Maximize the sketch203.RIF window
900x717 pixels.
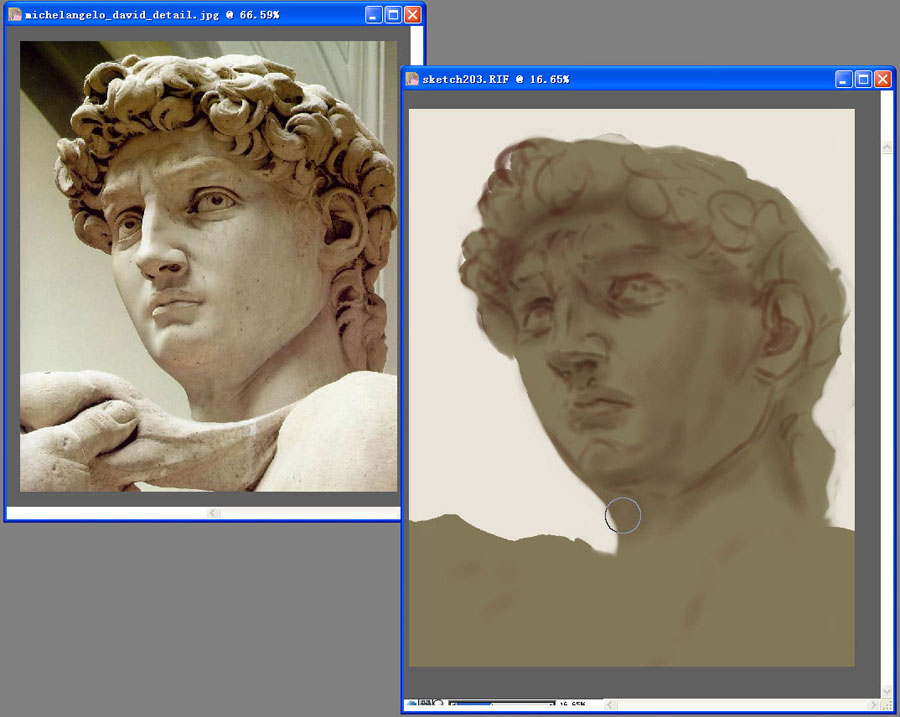point(863,79)
